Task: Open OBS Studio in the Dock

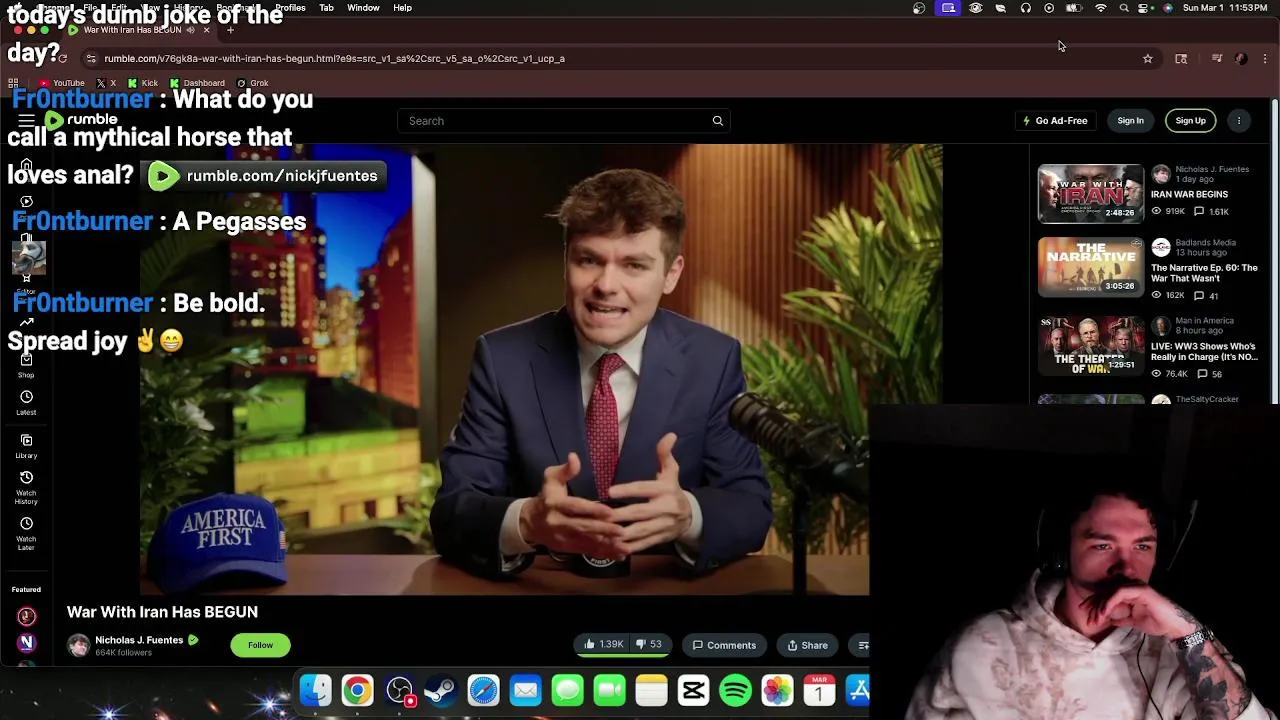Action: pos(399,691)
